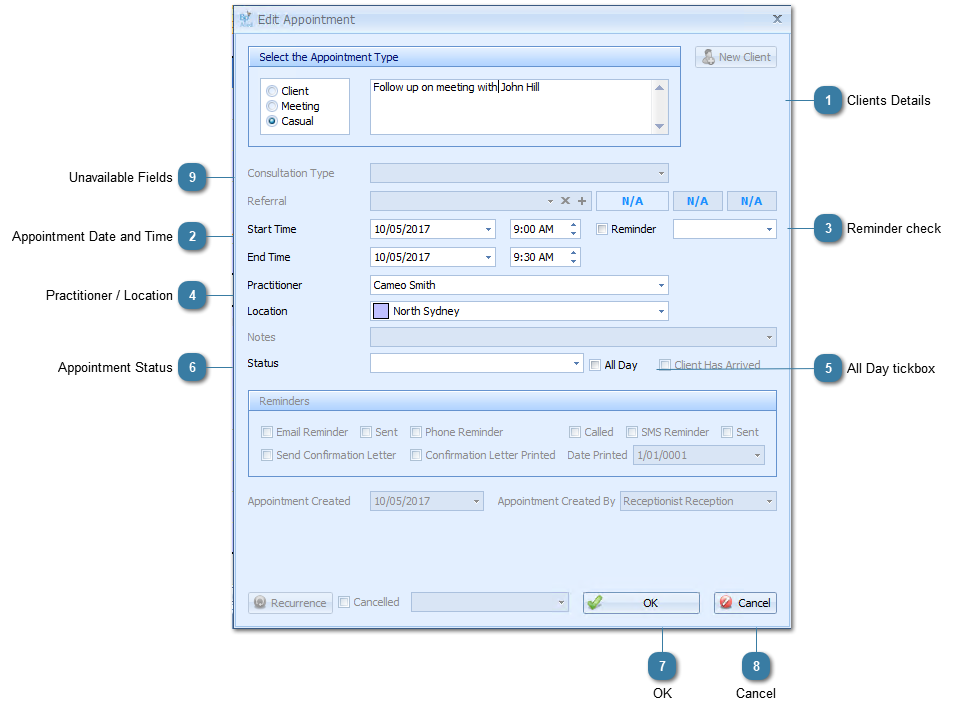Click Cameo Smith in Practitioner field
Viewport: 957px width, 717px height.
[404, 285]
